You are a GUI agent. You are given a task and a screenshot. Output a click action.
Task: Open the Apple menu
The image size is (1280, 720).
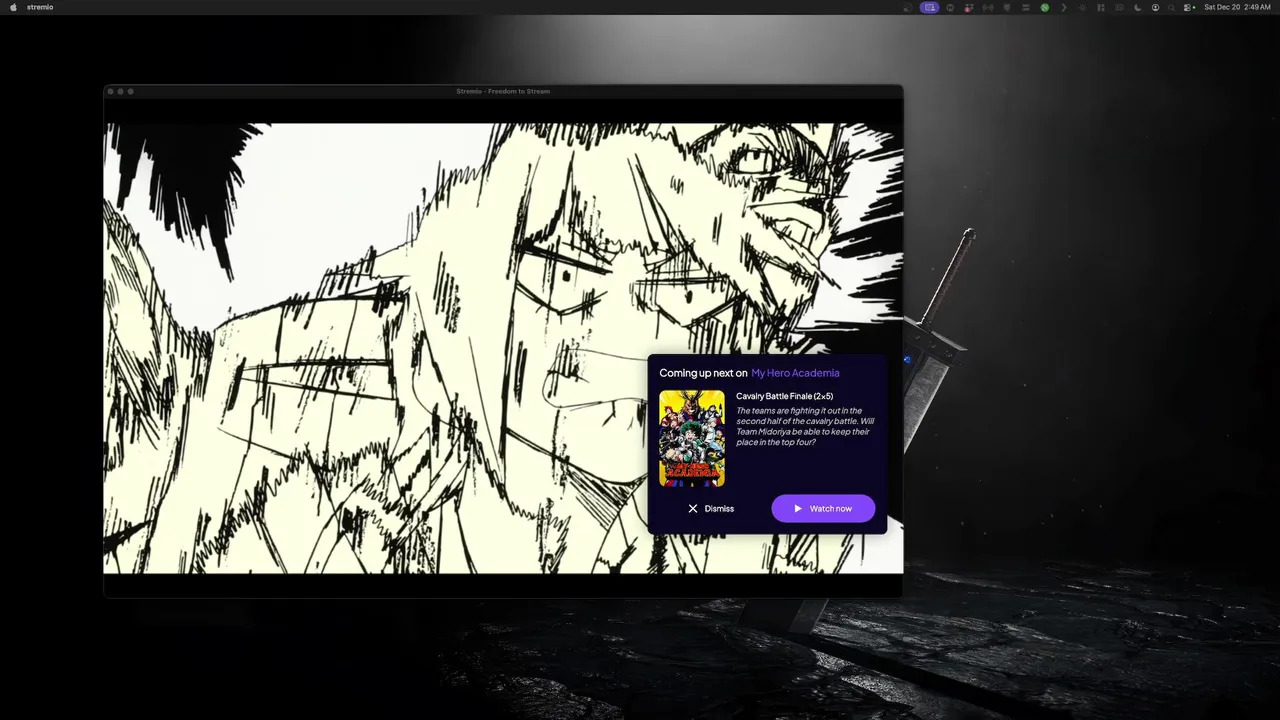click(13, 7)
